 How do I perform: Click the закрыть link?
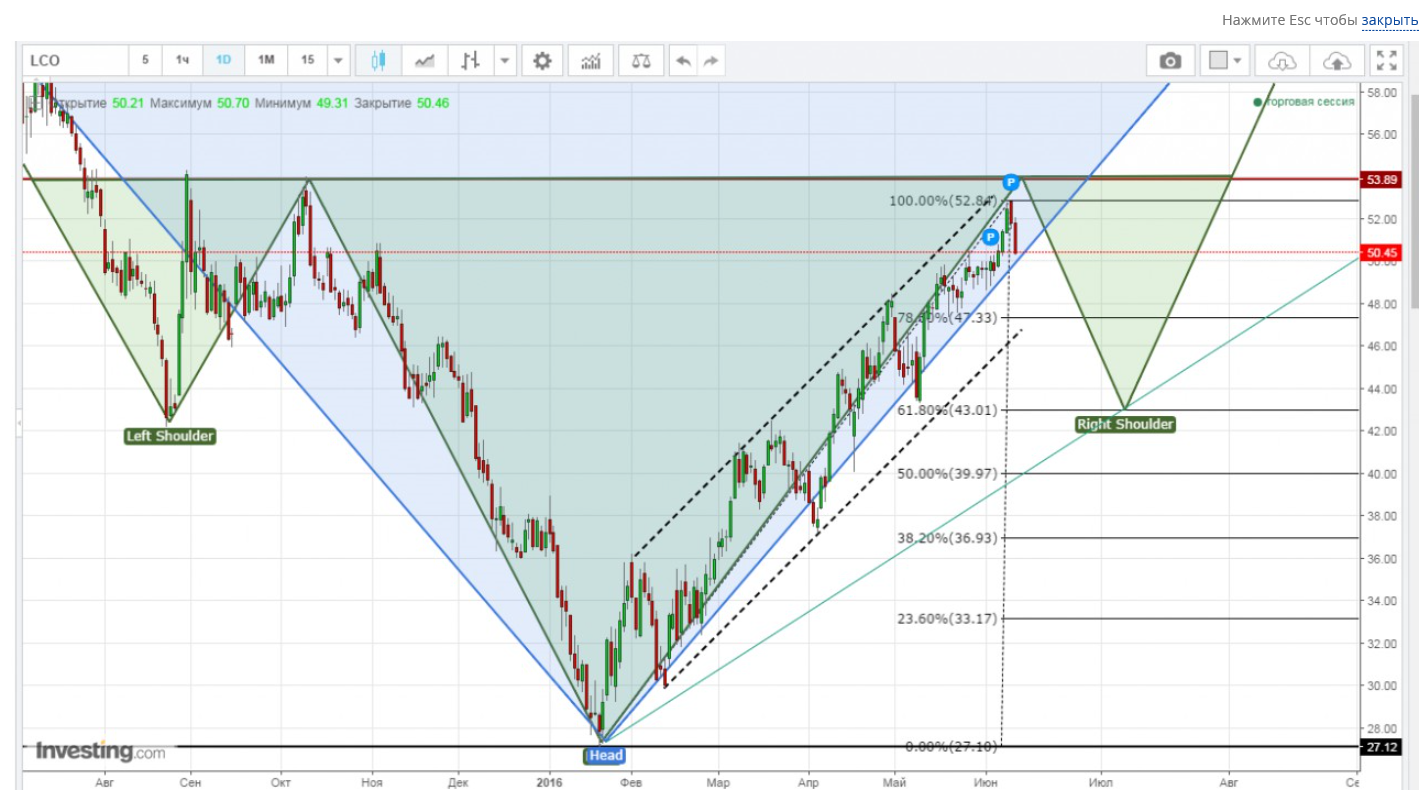pos(1389,20)
